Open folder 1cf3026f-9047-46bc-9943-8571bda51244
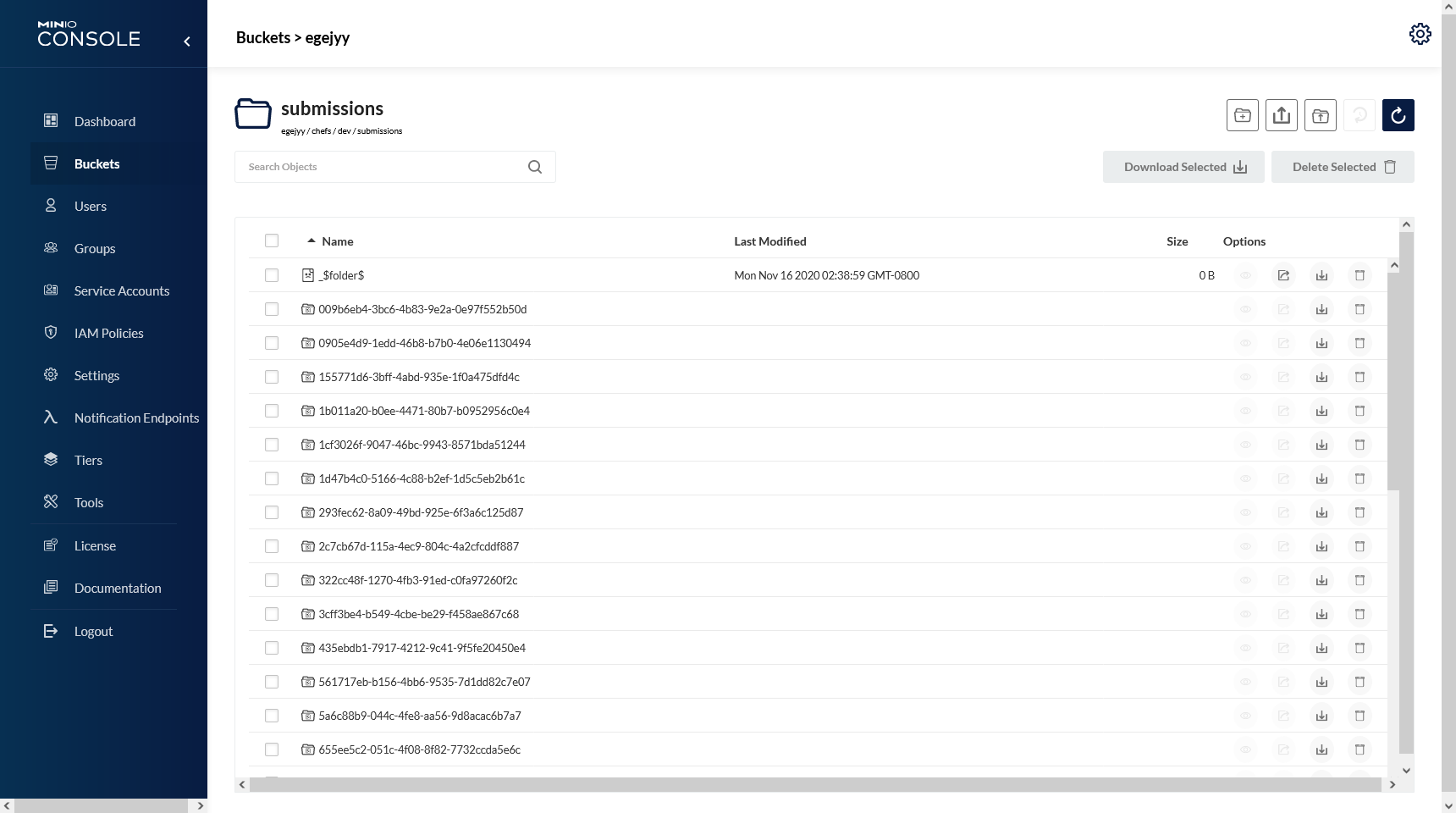The height and width of the screenshot is (813, 1456). [x=422, y=445]
